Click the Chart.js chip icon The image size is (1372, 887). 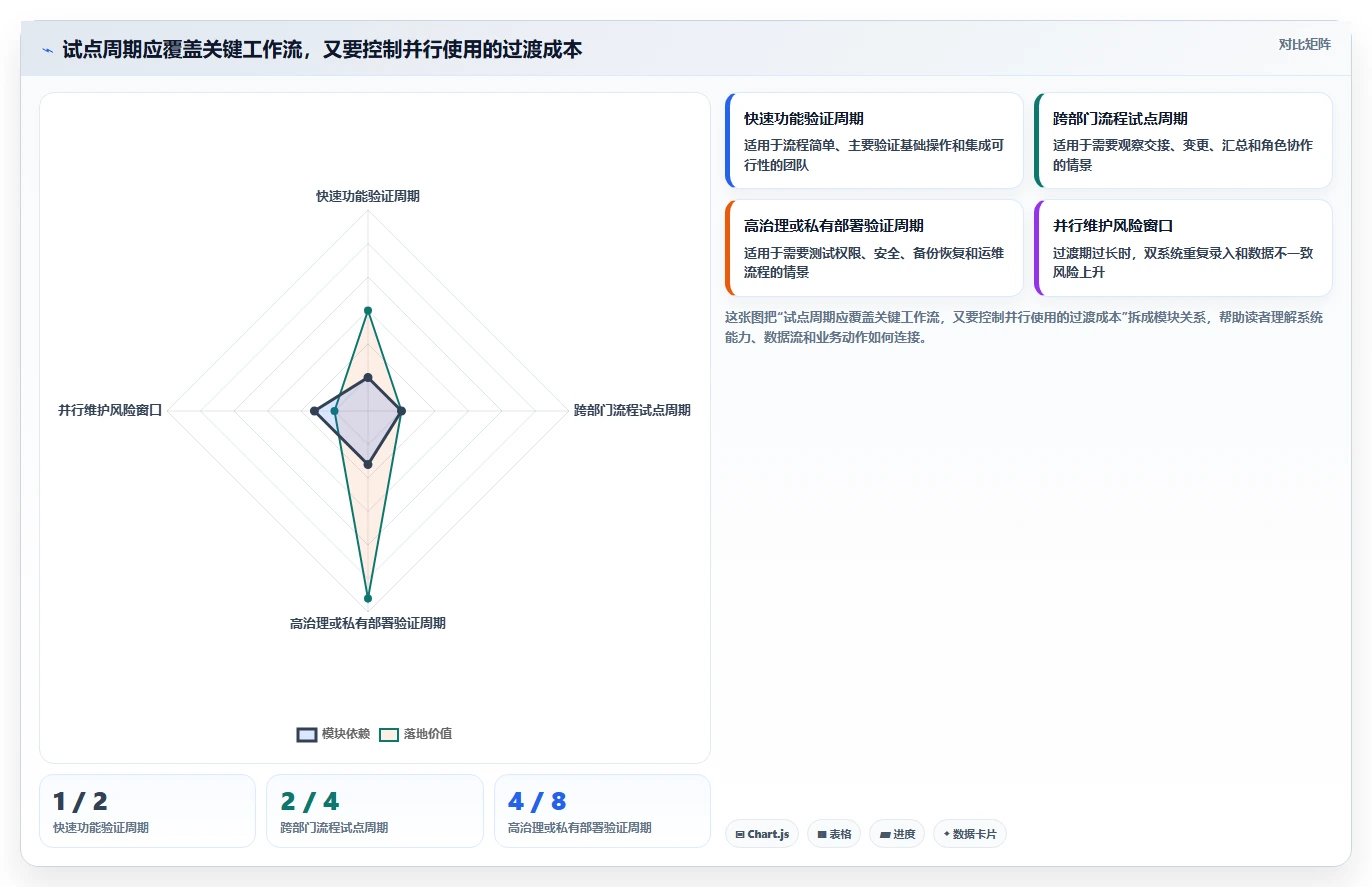click(x=740, y=834)
